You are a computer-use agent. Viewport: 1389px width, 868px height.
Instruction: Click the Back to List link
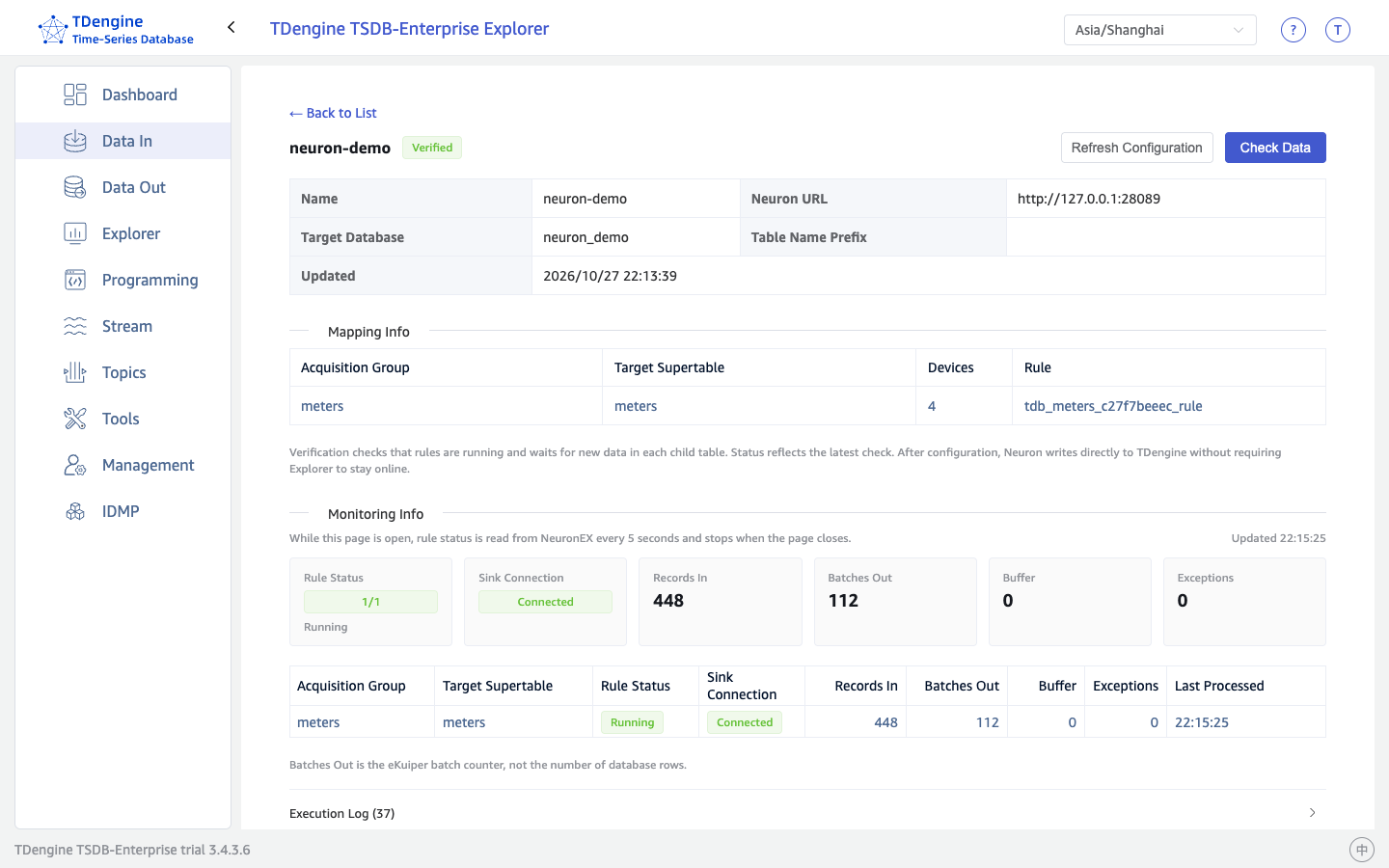333,113
